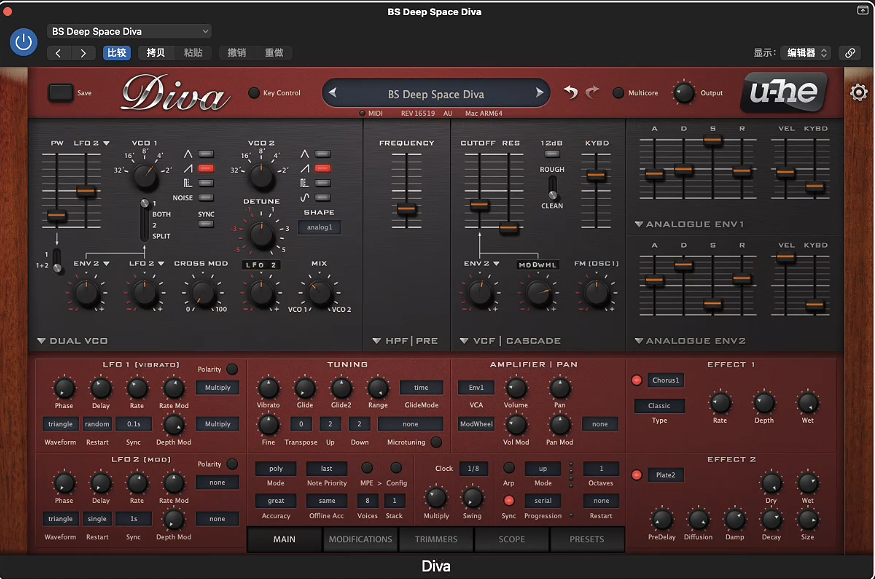Click the Detune knob
Image resolution: width=875 pixels, height=579 pixels.
261,235
